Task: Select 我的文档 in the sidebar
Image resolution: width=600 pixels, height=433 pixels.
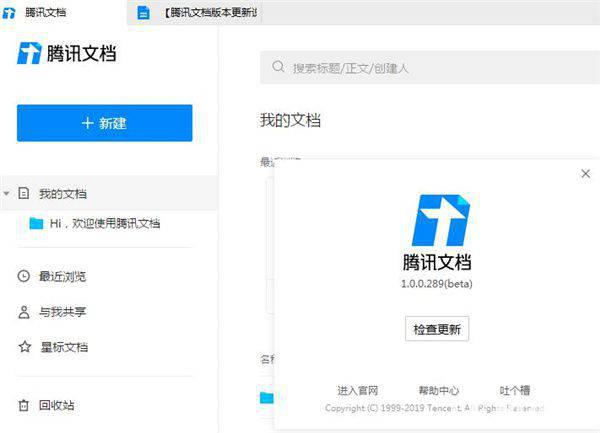Action: pyautogui.click(x=109, y=194)
